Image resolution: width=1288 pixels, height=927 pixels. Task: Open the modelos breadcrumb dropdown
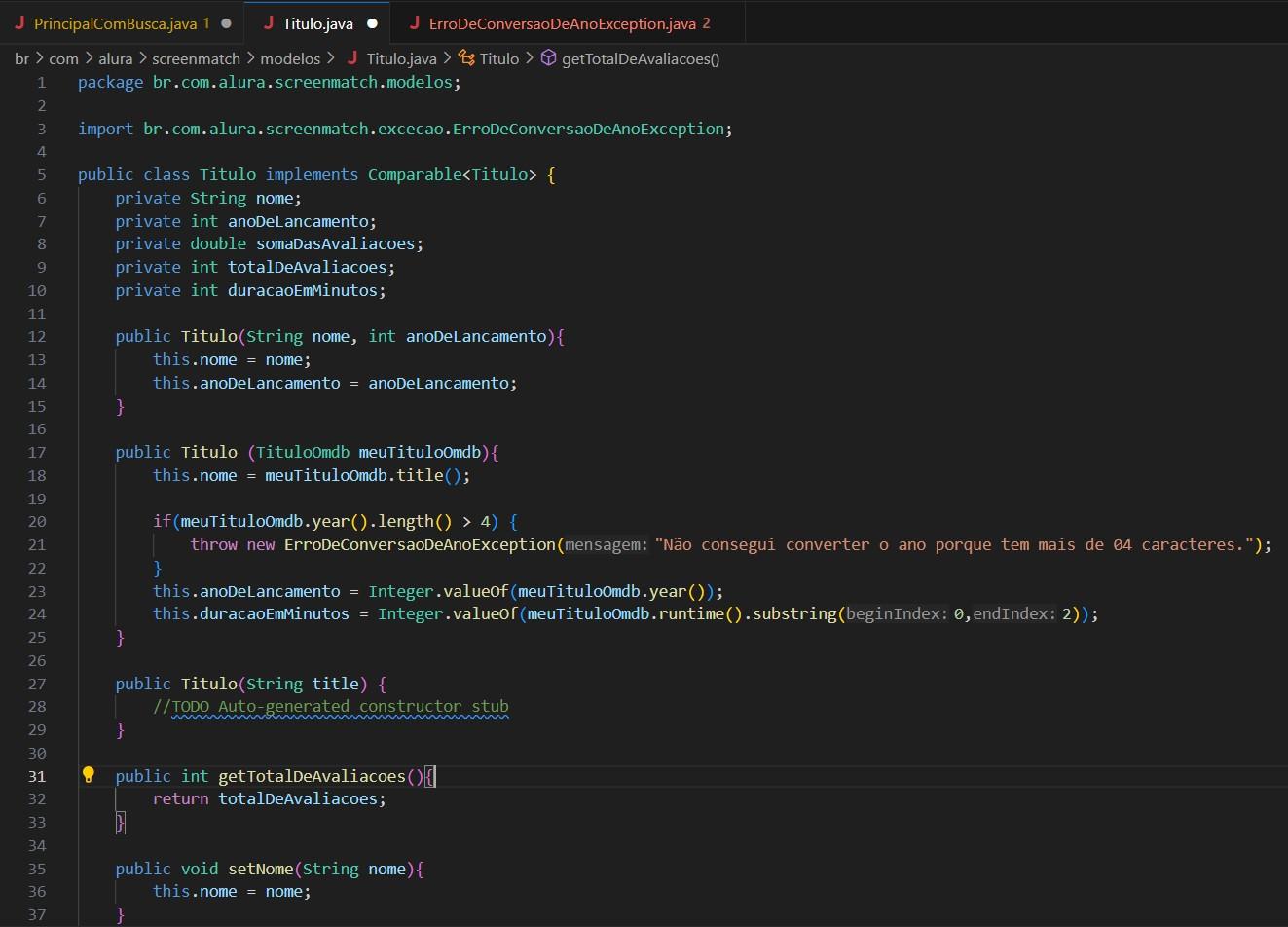[x=290, y=58]
